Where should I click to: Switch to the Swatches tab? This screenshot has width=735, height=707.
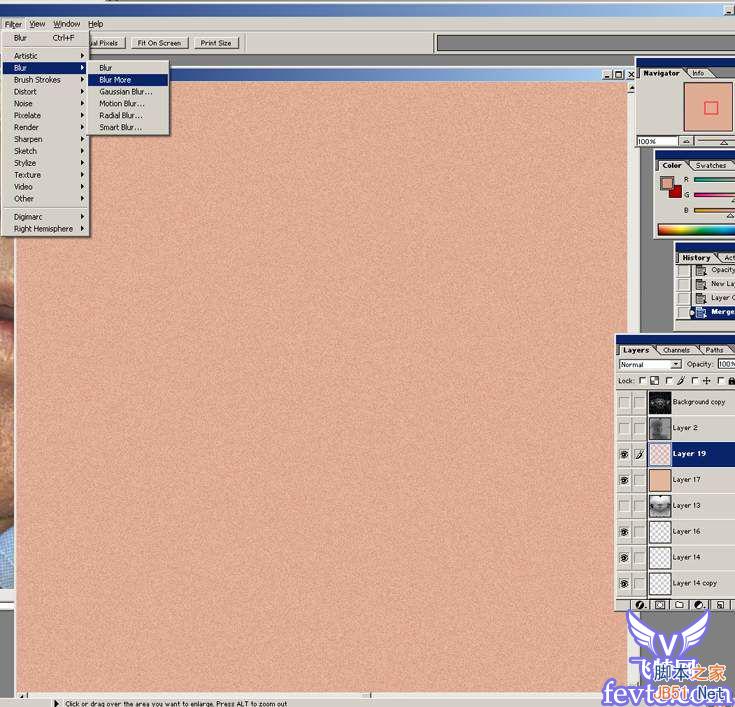point(711,165)
